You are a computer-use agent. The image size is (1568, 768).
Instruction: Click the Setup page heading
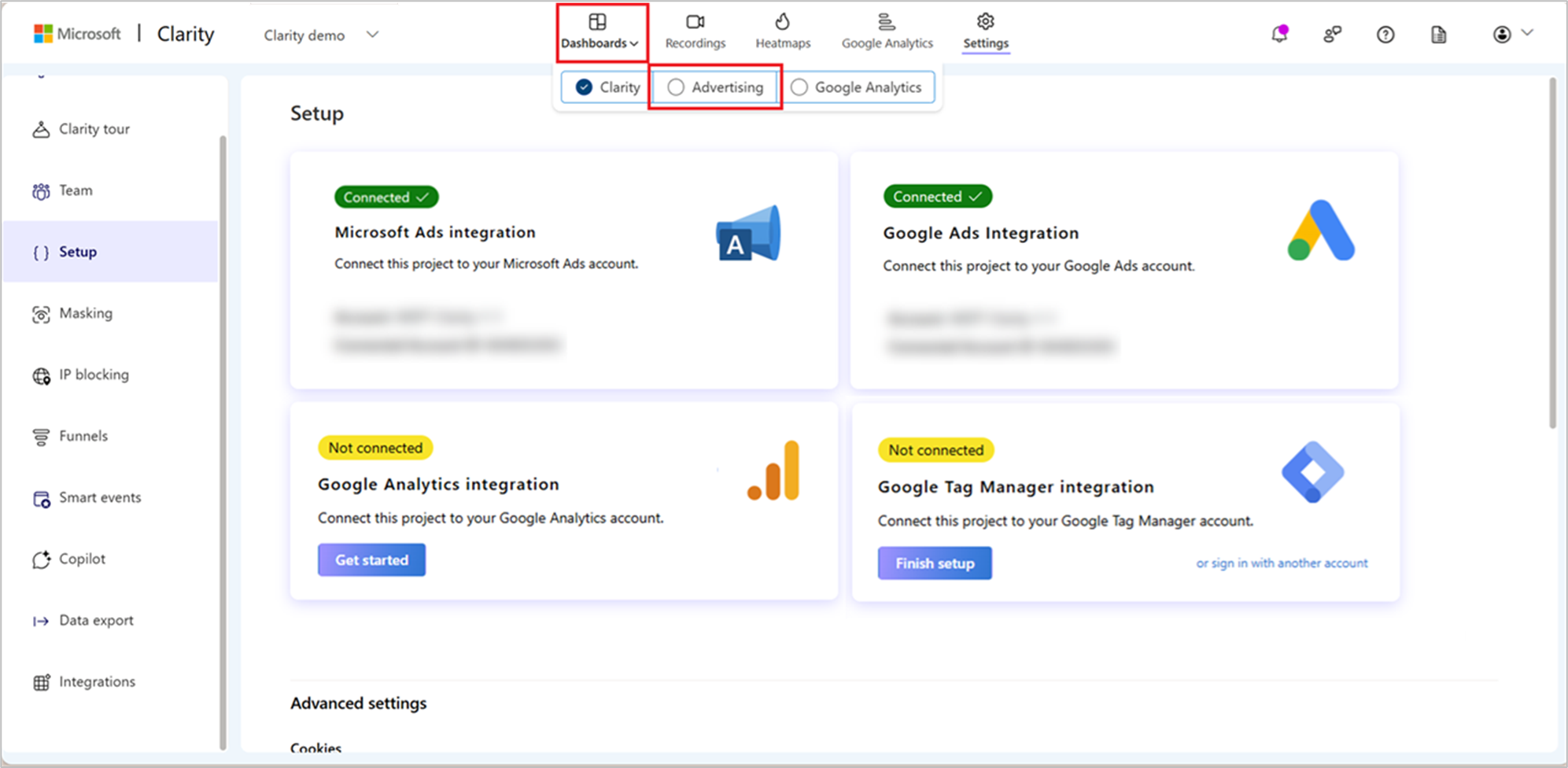click(x=317, y=113)
